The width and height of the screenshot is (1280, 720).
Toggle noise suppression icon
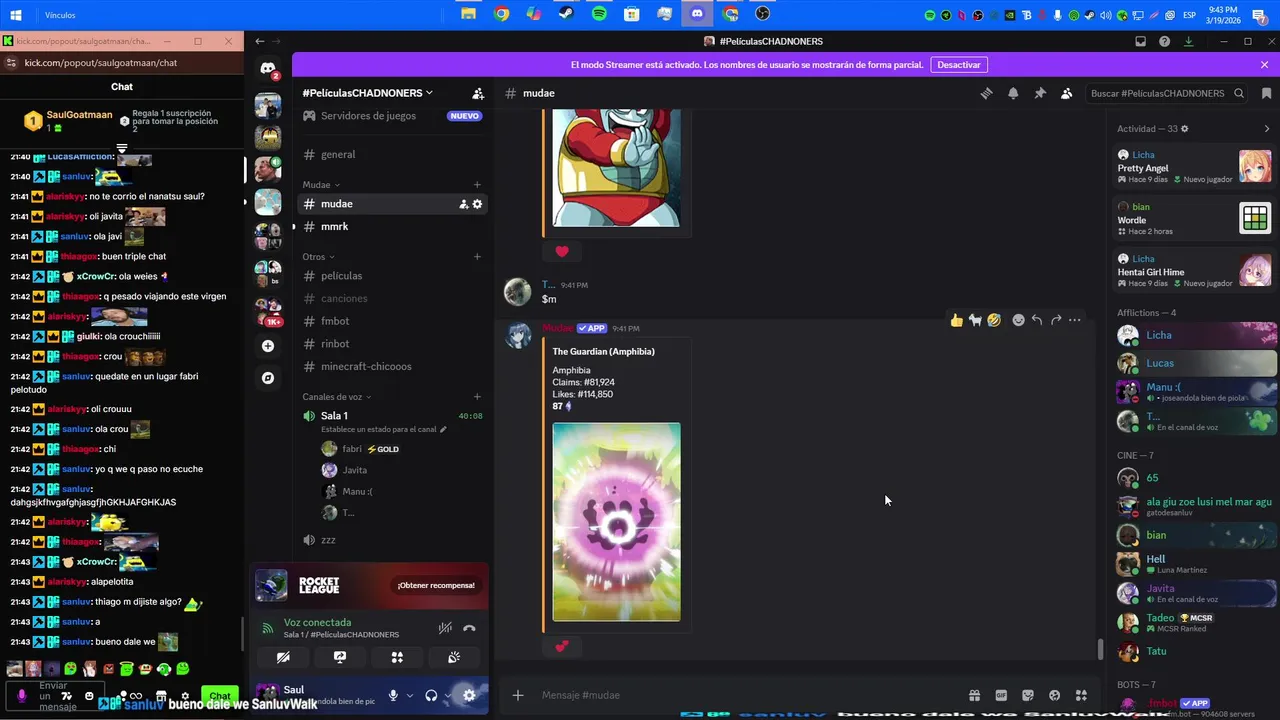point(445,628)
